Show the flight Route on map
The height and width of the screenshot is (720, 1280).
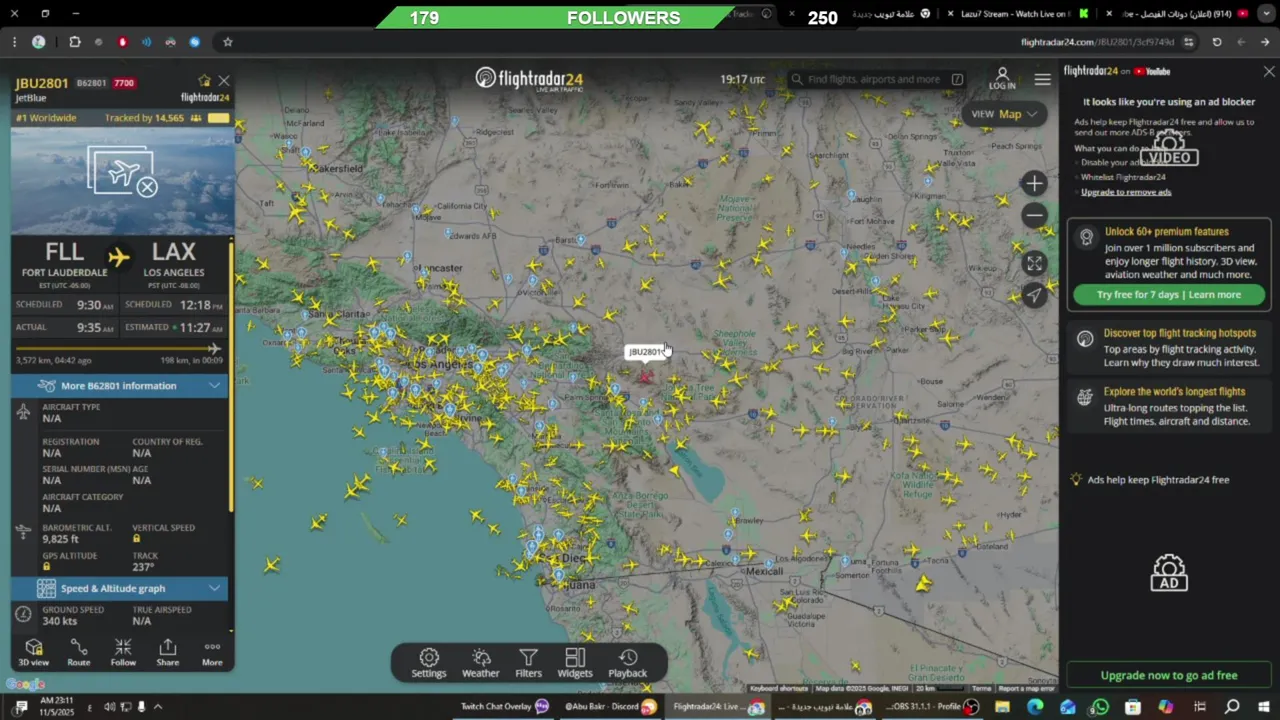point(79,652)
